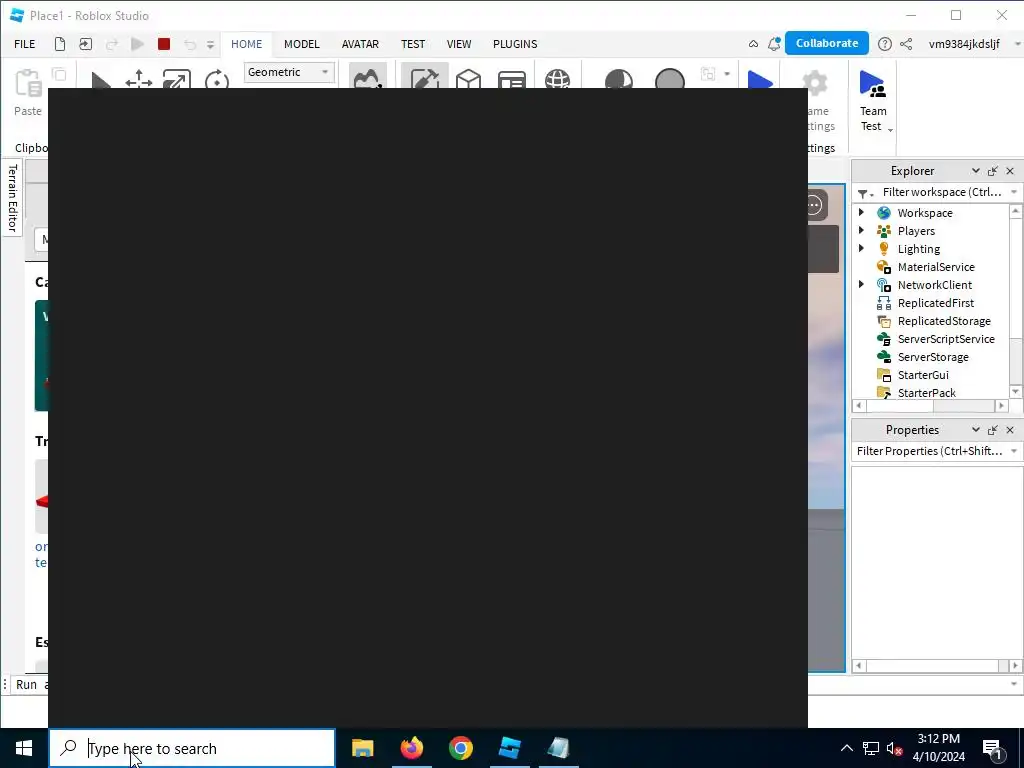Click the Open file icon beside New
This screenshot has height=768, width=1024.
click(86, 44)
